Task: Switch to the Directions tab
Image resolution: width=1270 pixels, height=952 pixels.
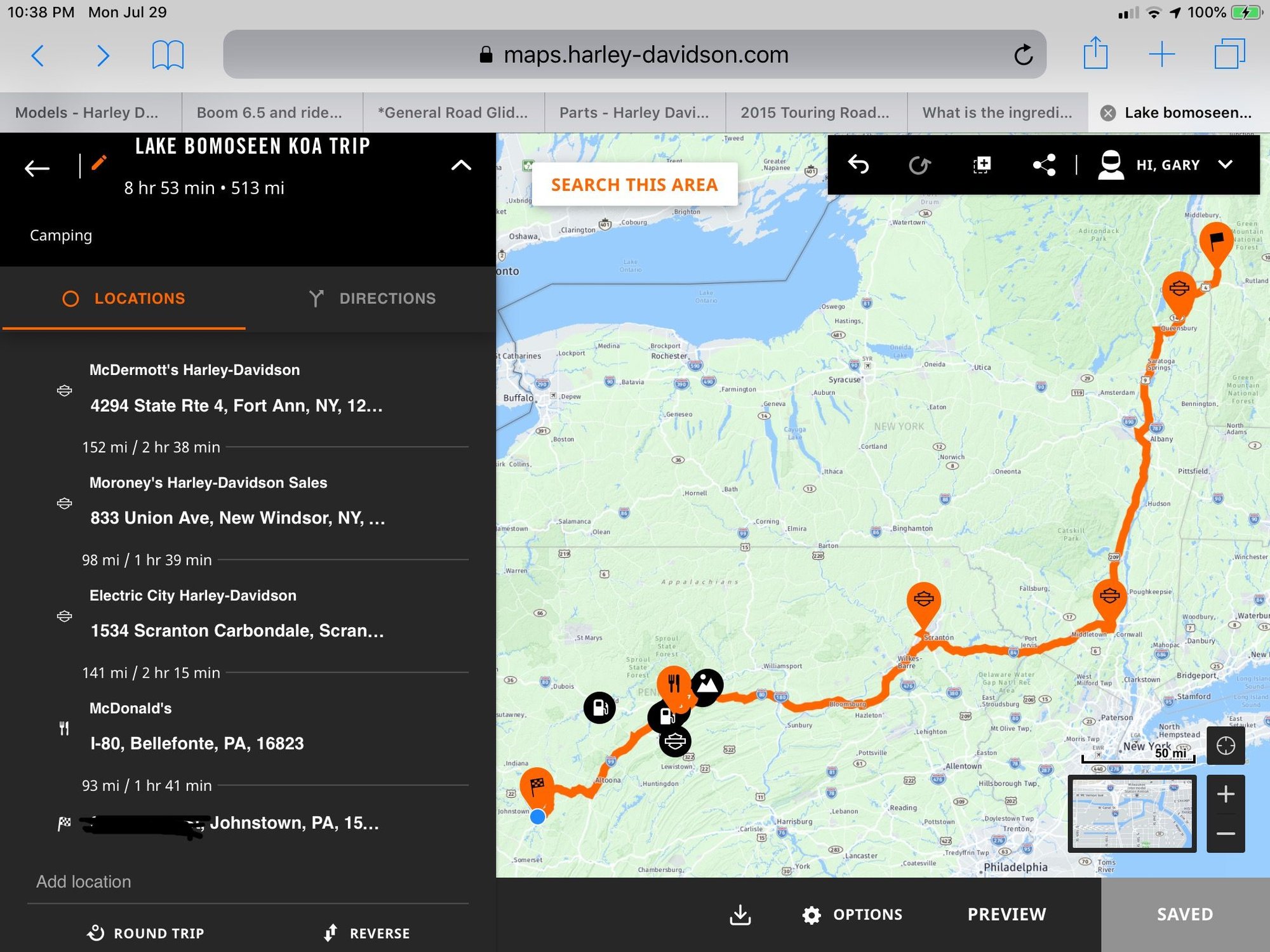Action: point(372,298)
